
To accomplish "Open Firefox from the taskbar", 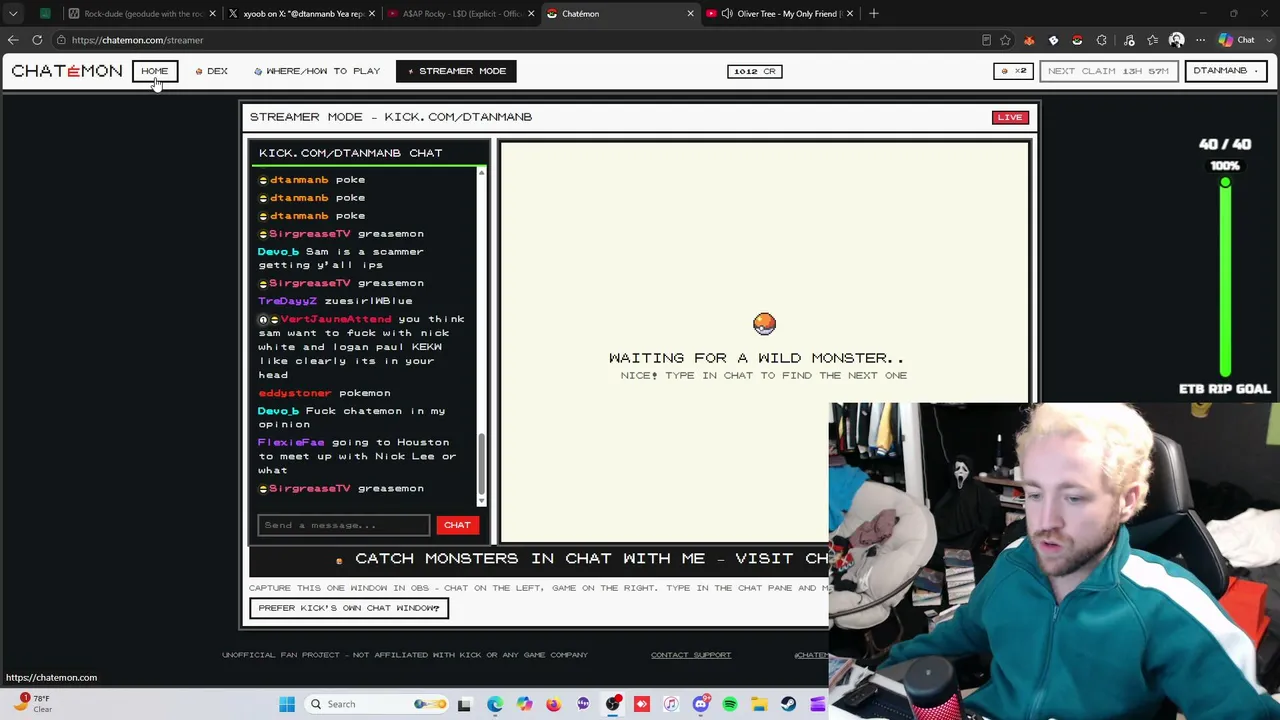I will pos(553,704).
